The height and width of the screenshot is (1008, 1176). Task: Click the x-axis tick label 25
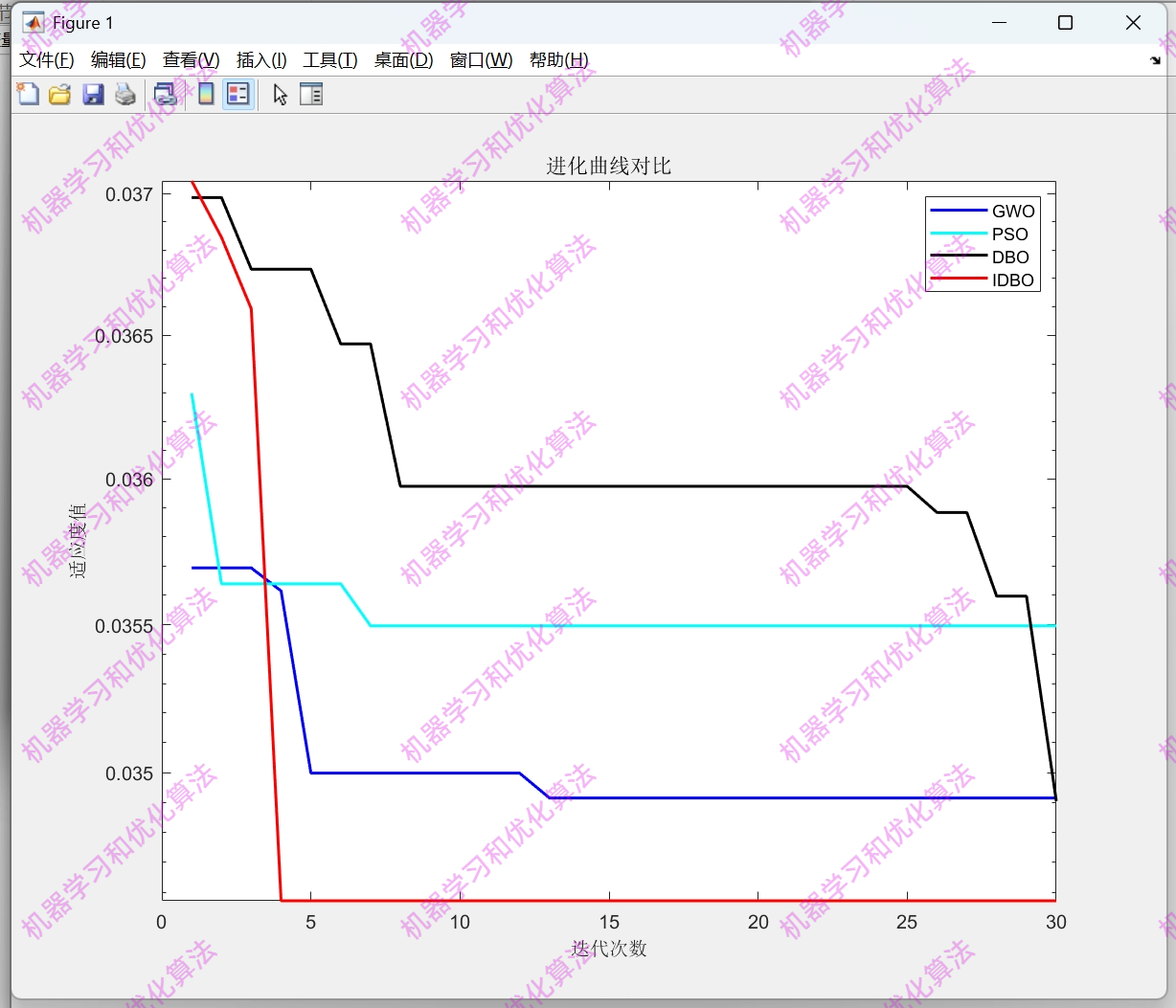pyautogui.click(x=907, y=922)
